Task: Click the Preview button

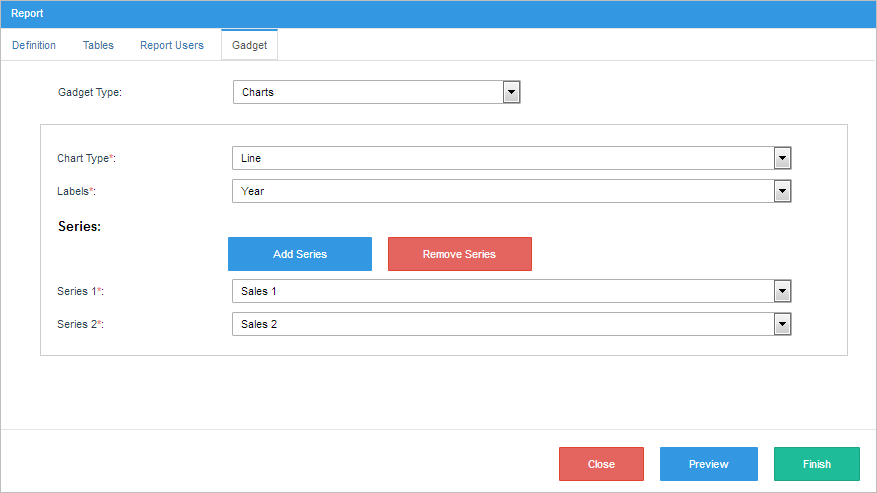Action: 708,464
